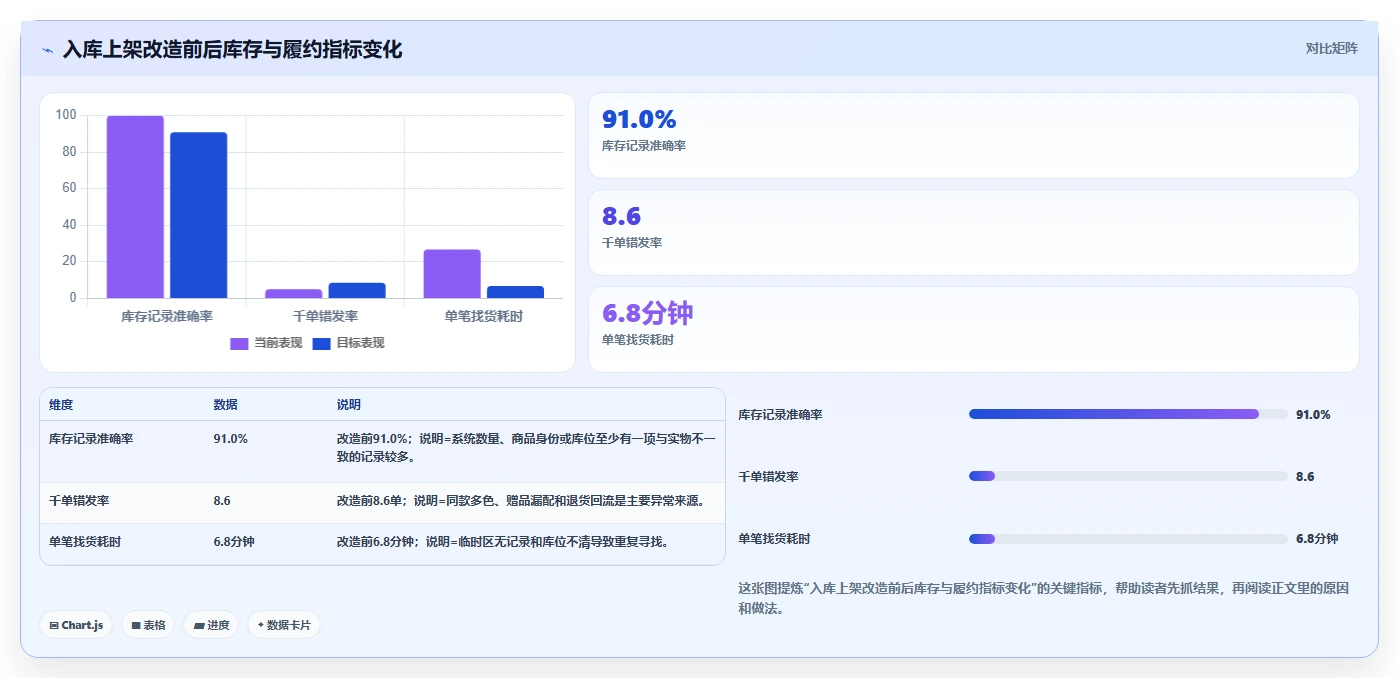Click the 库存记录准确率 progress row label
Viewport: 1399px width, 678px height.
pos(780,414)
